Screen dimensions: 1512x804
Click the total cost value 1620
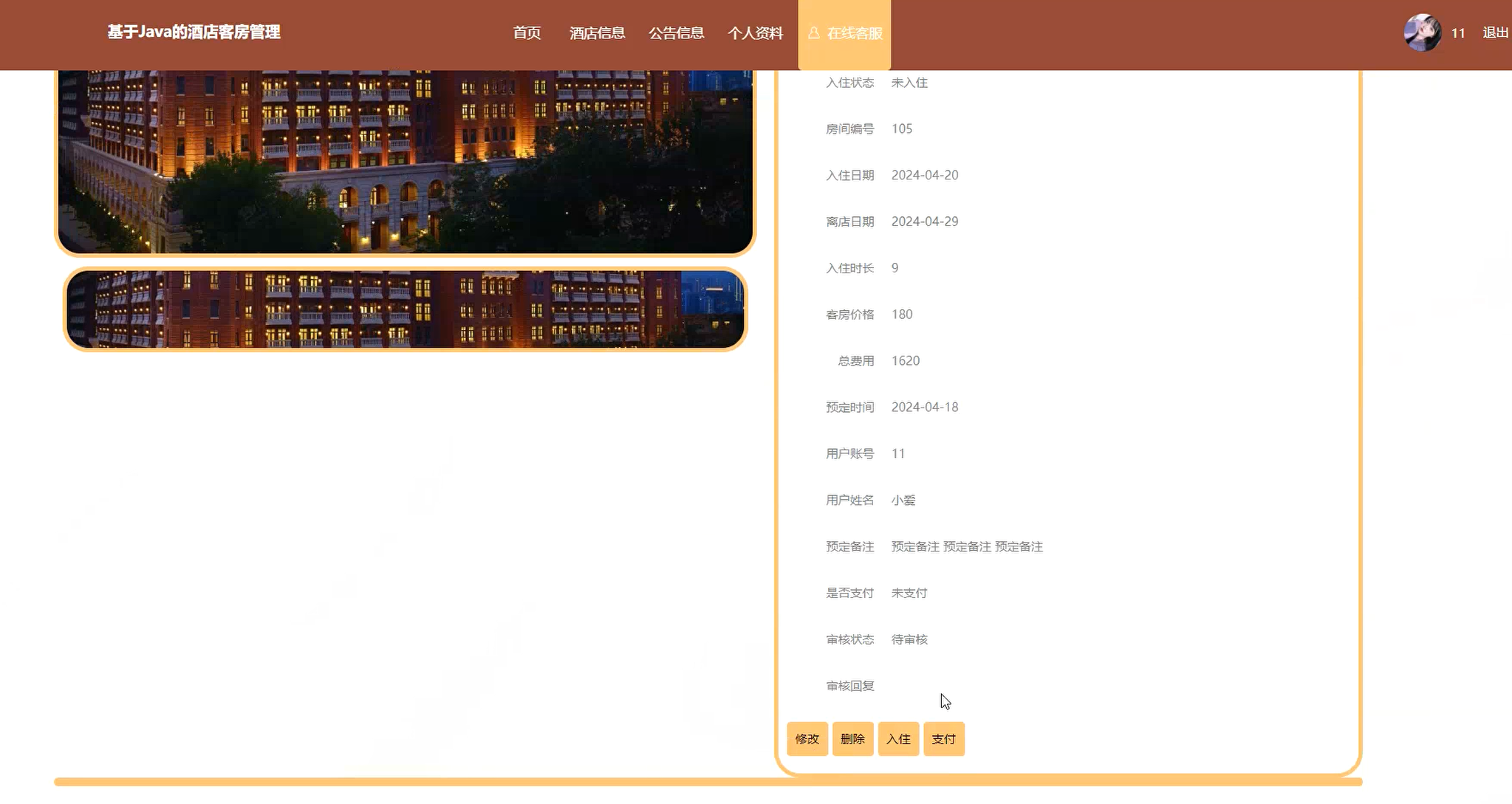click(x=906, y=361)
